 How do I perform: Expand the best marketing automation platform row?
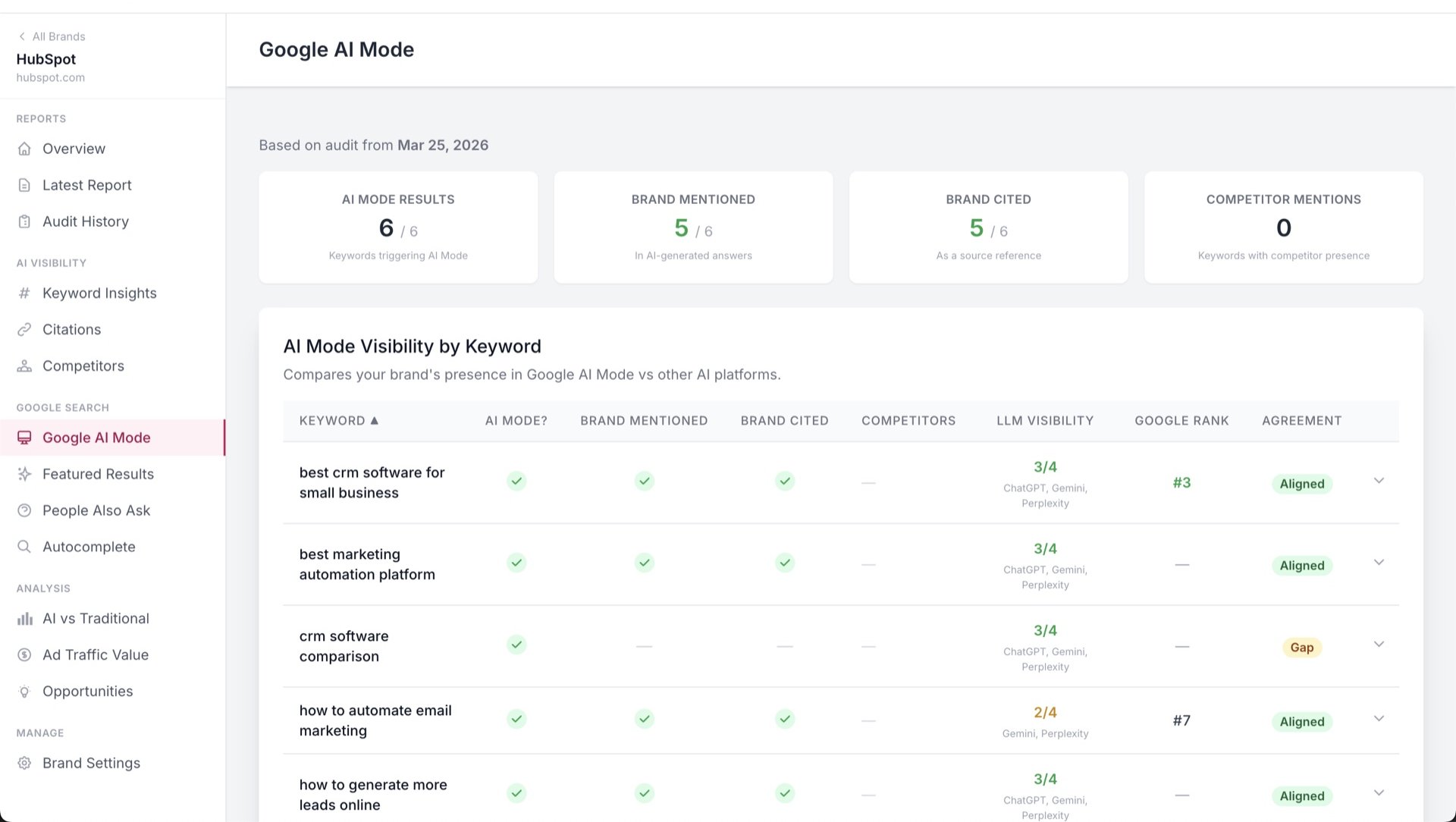click(x=1379, y=563)
